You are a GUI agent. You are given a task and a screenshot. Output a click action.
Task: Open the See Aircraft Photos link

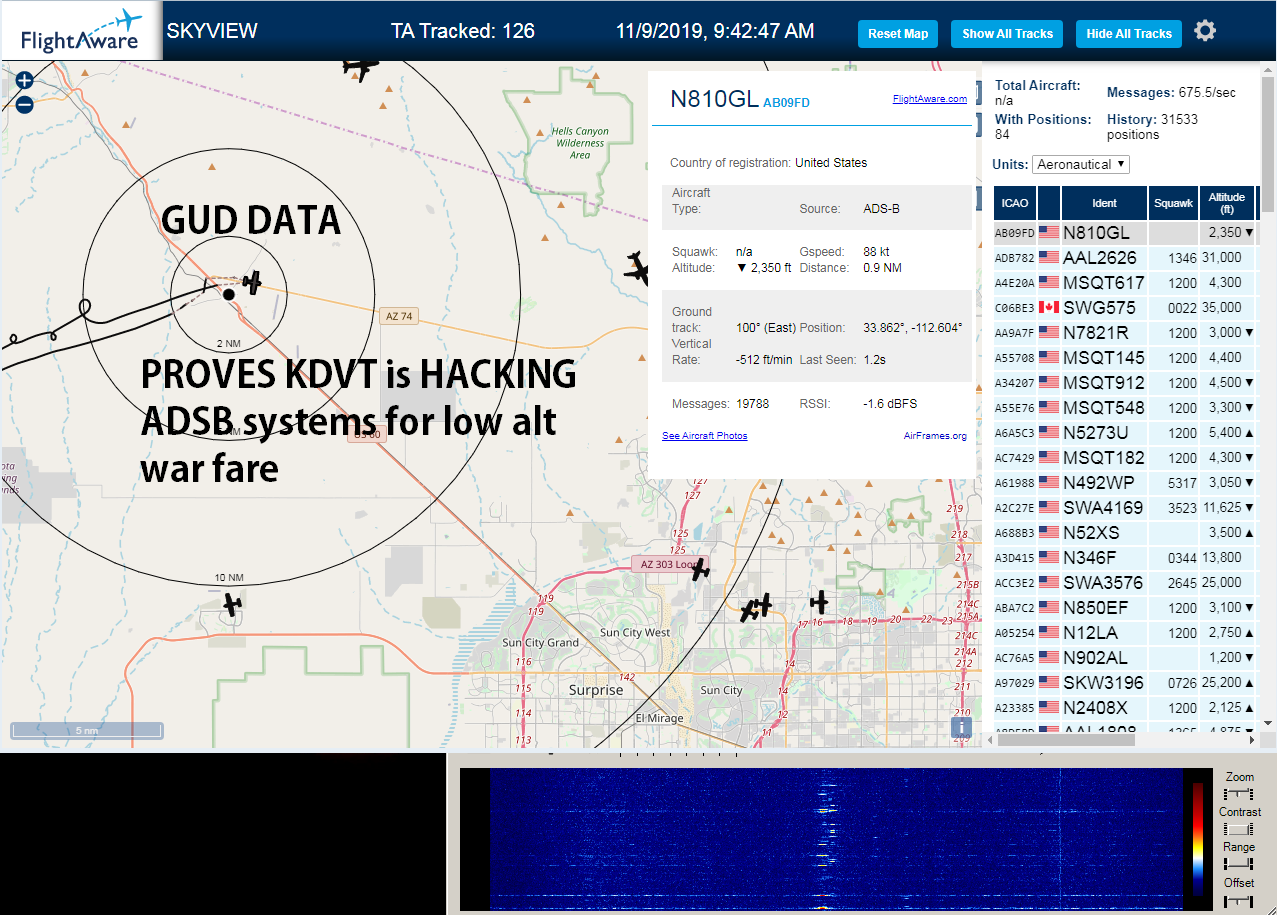pyautogui.click(x=705, y=436)
